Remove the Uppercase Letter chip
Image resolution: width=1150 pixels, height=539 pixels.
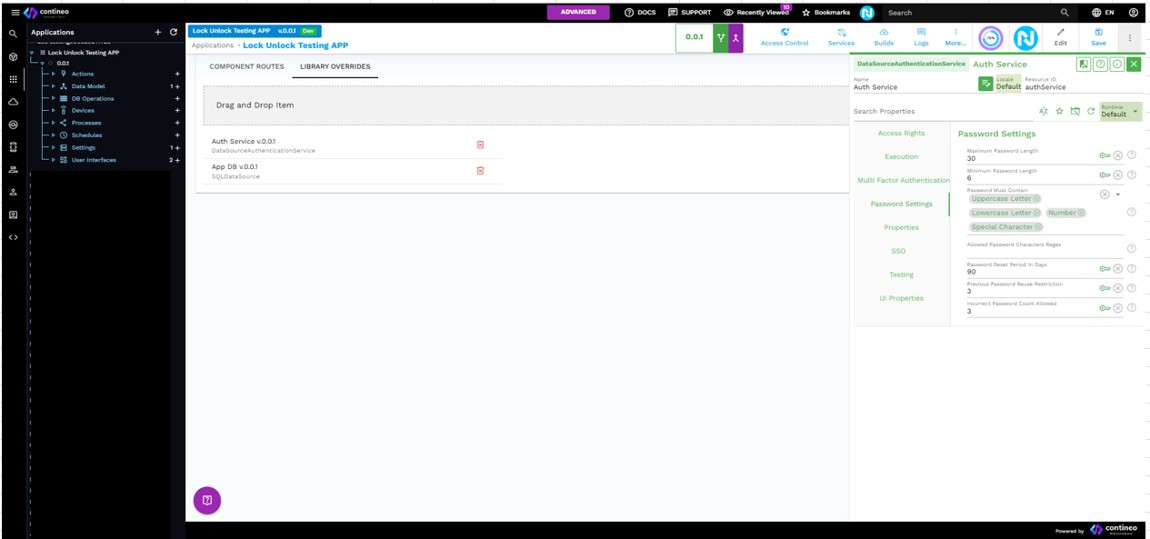tap(1036, 199)
